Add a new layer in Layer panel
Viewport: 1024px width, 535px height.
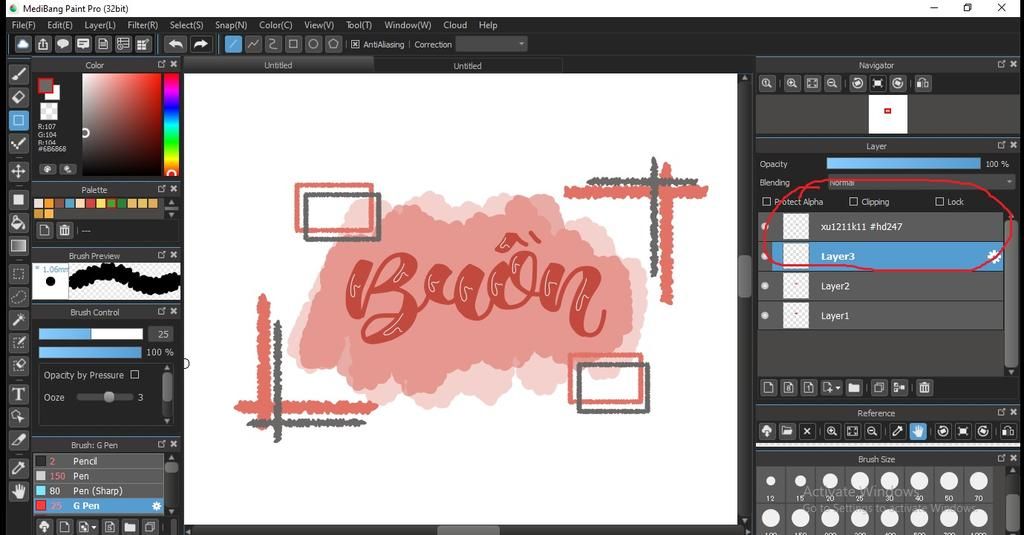tap(769, 388)
